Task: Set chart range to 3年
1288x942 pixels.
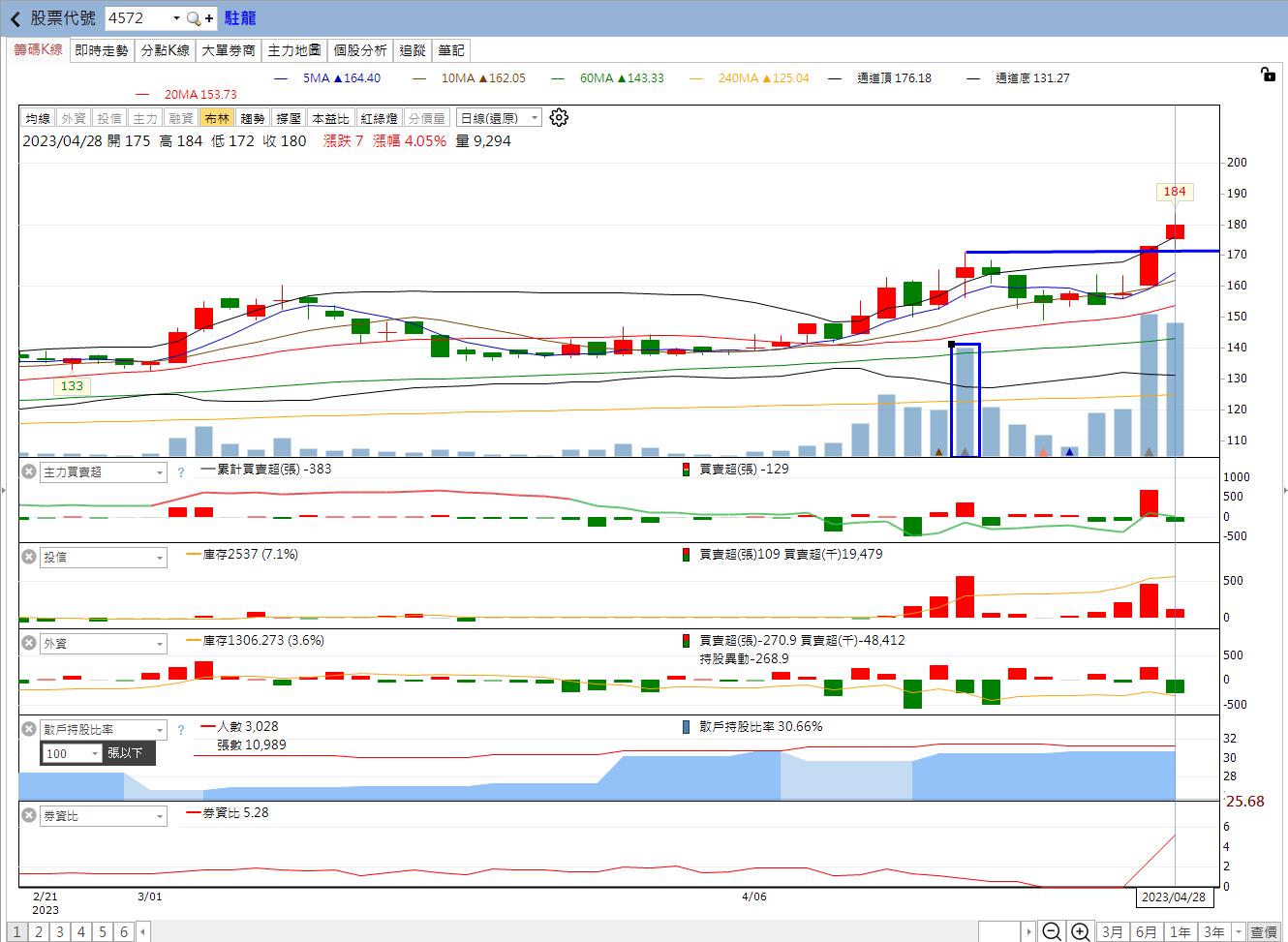Action: click(1213, 931)
